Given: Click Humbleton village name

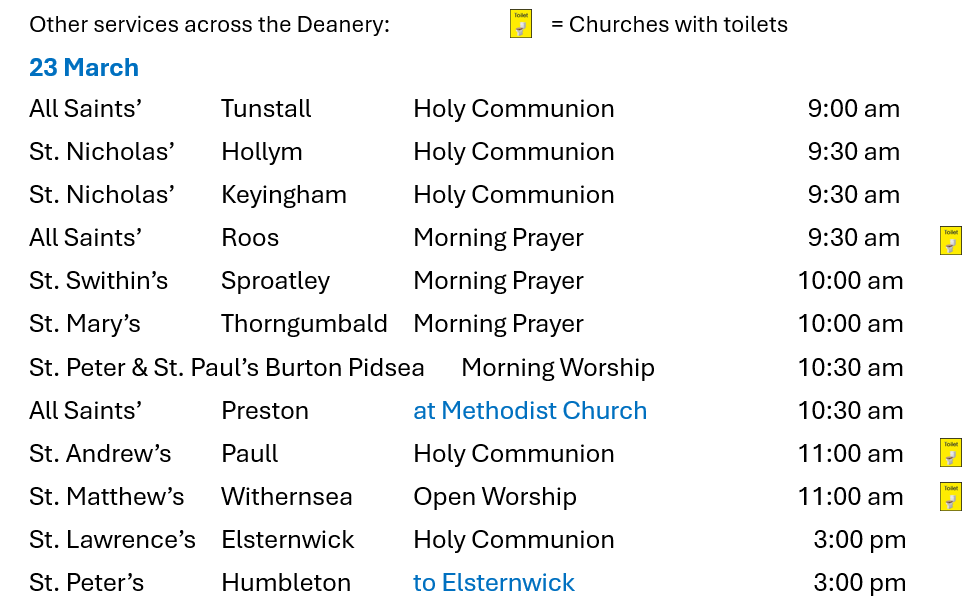Looking at the screenshot, I should tap(286, 582).
